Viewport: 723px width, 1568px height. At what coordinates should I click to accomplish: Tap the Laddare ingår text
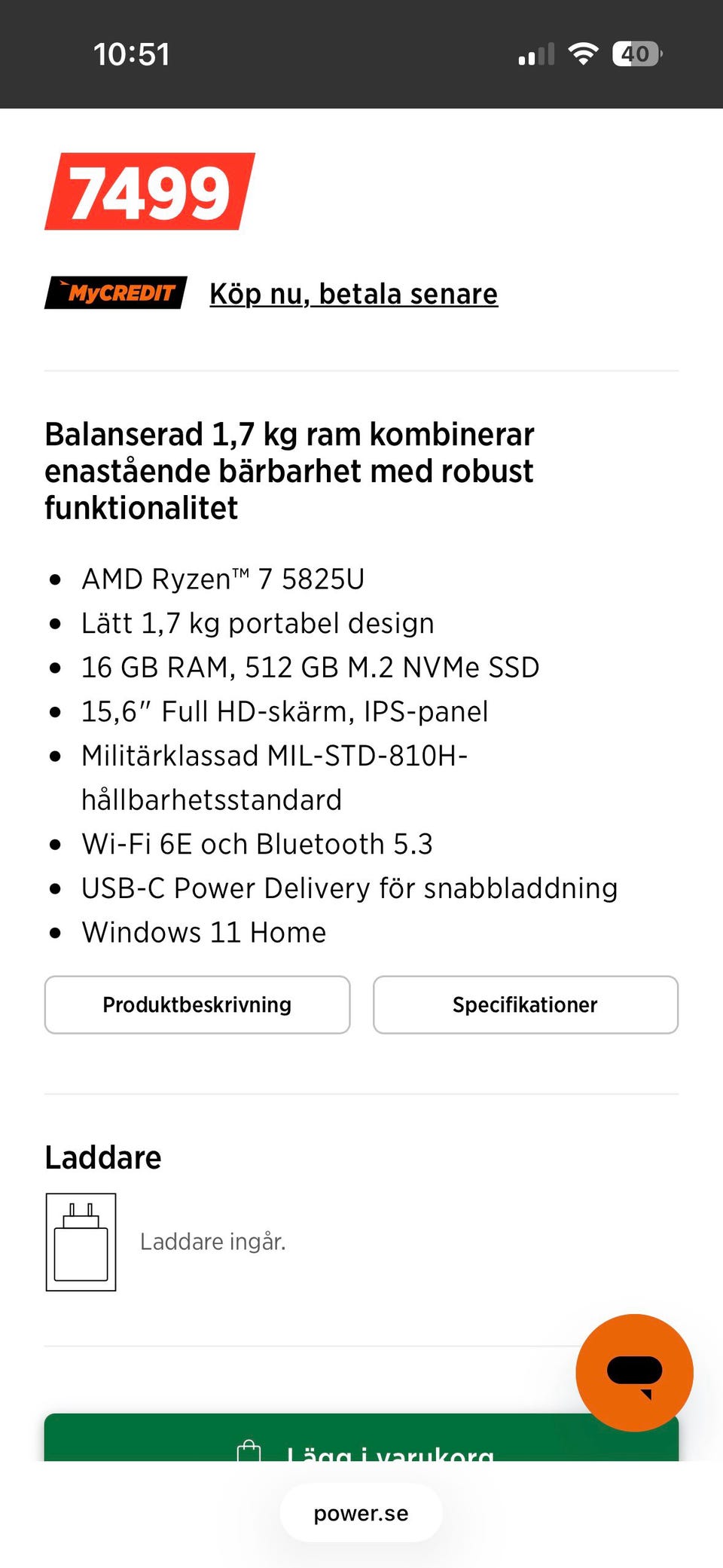[213, 1242]
